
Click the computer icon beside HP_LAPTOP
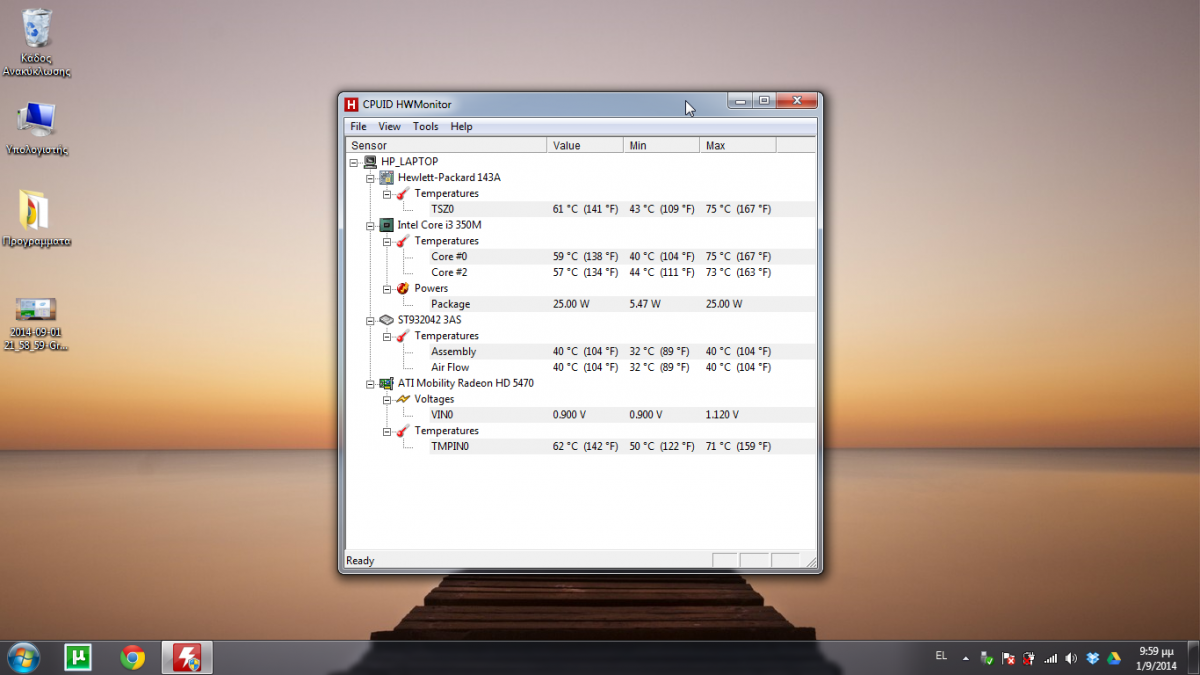pos(370,161)
